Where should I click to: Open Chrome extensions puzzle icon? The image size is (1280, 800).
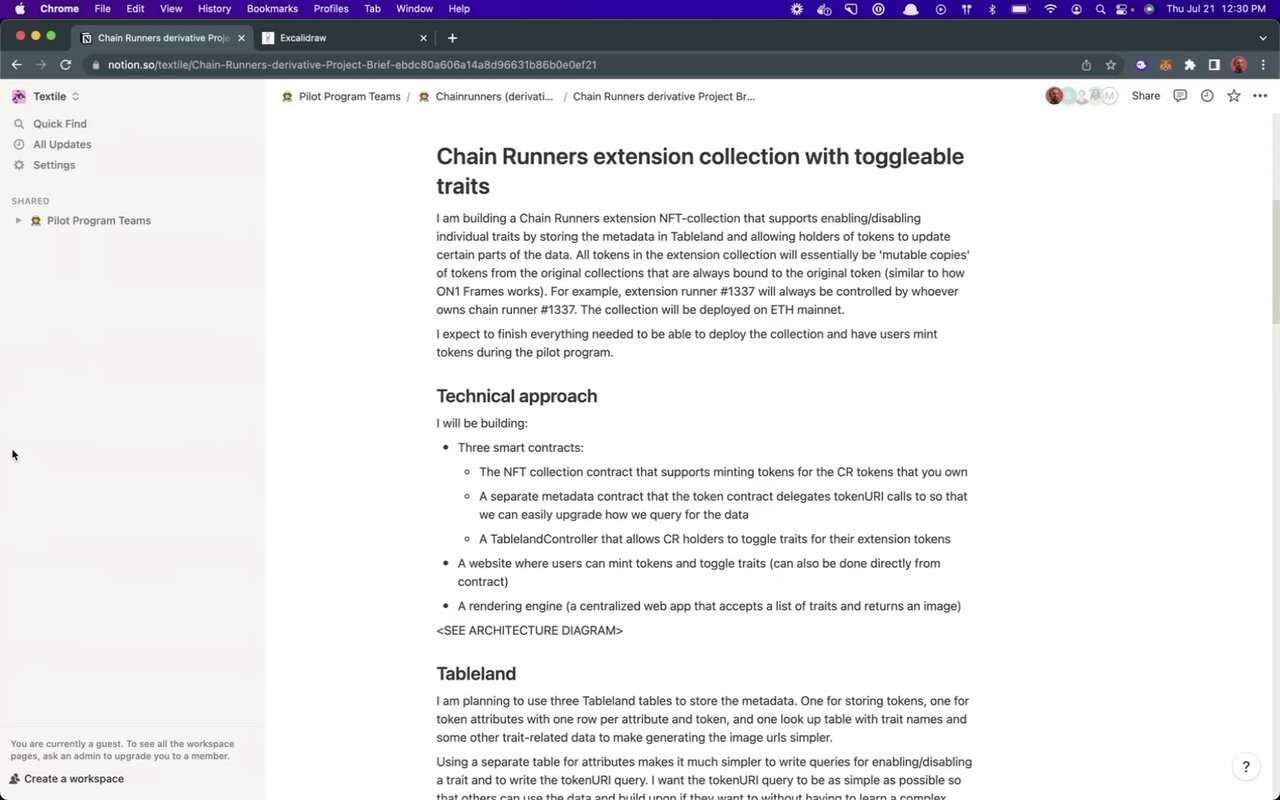click(1189, 65)
